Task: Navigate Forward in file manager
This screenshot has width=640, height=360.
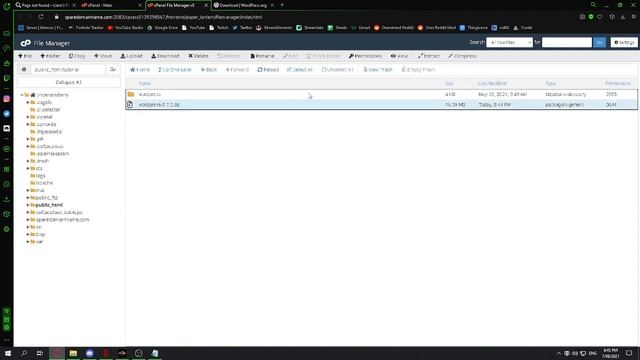Action: pyautogui.click(x=237, y=70)
